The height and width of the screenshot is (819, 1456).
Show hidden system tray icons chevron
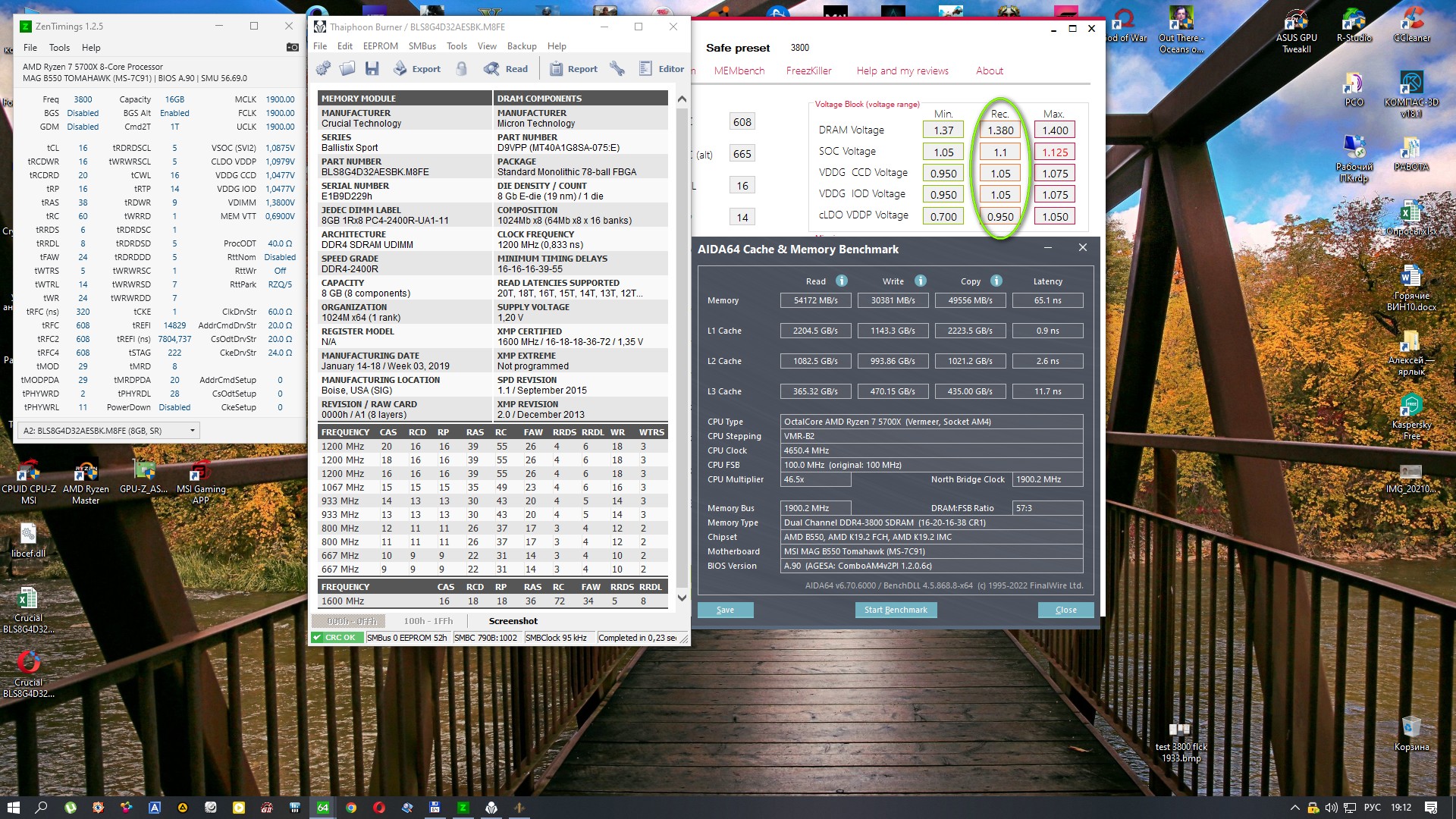1294,808
